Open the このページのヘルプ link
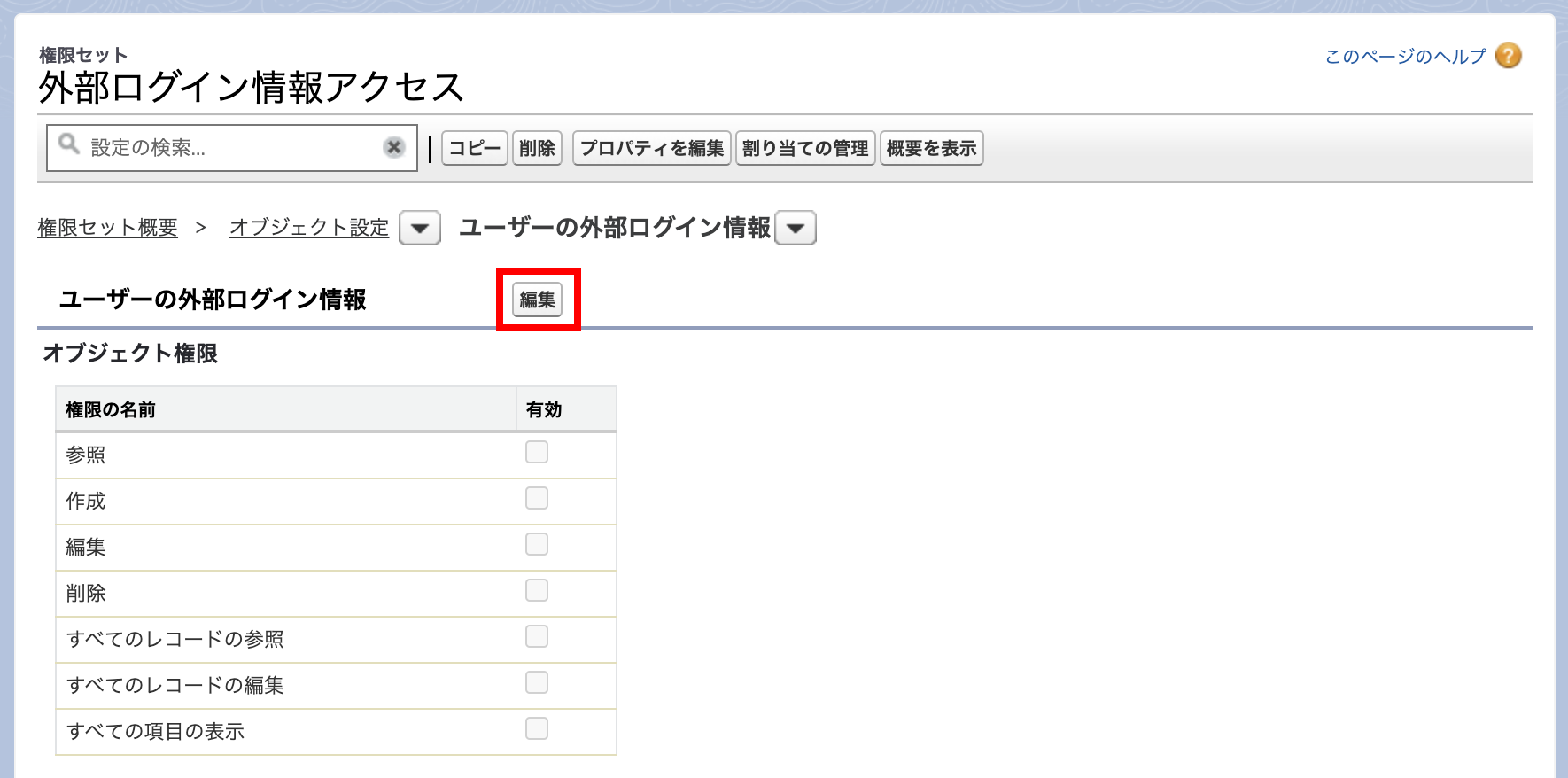Viewport: 1568px width, 778px height. pos(1405,57)
